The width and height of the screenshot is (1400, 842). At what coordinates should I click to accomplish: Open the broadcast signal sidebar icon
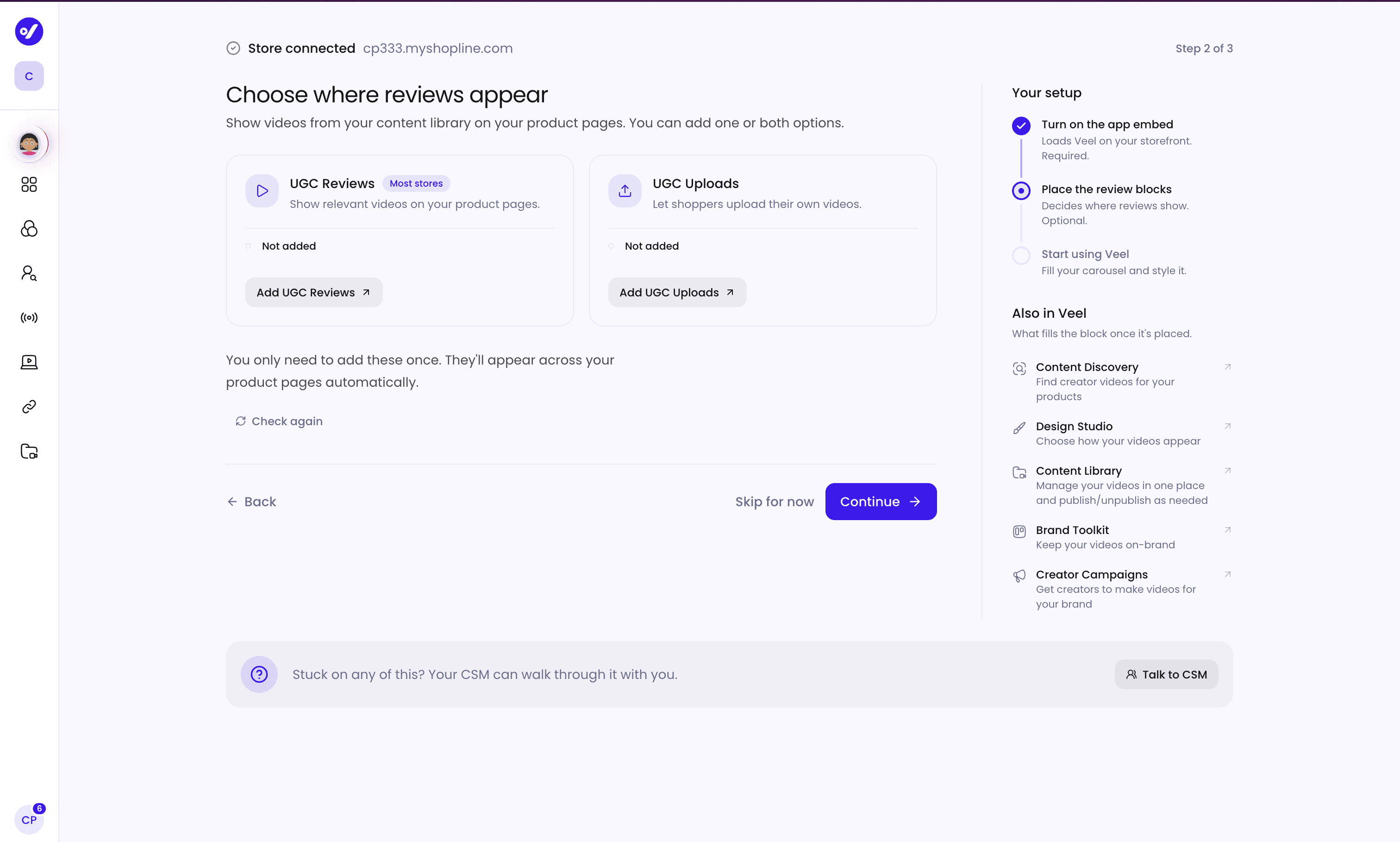coord(29,318)
